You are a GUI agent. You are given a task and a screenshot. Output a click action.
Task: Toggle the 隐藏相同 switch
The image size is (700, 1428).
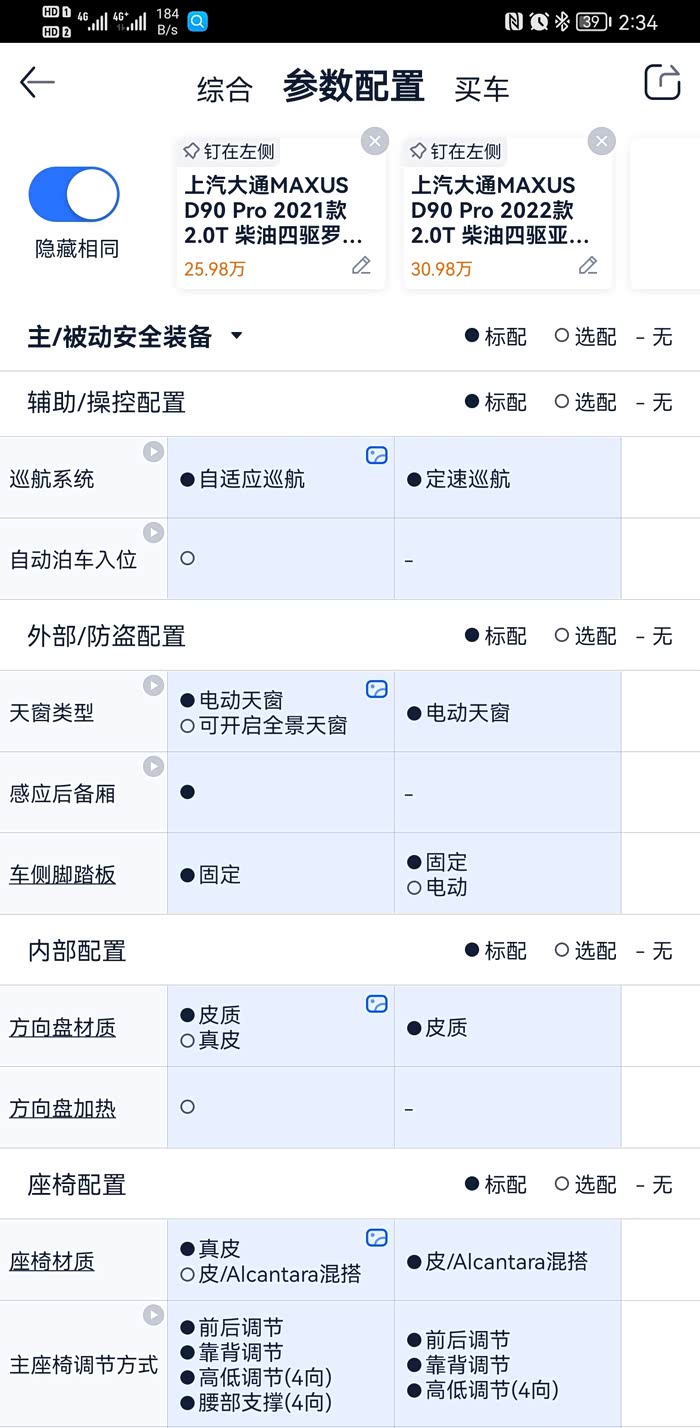74,194
